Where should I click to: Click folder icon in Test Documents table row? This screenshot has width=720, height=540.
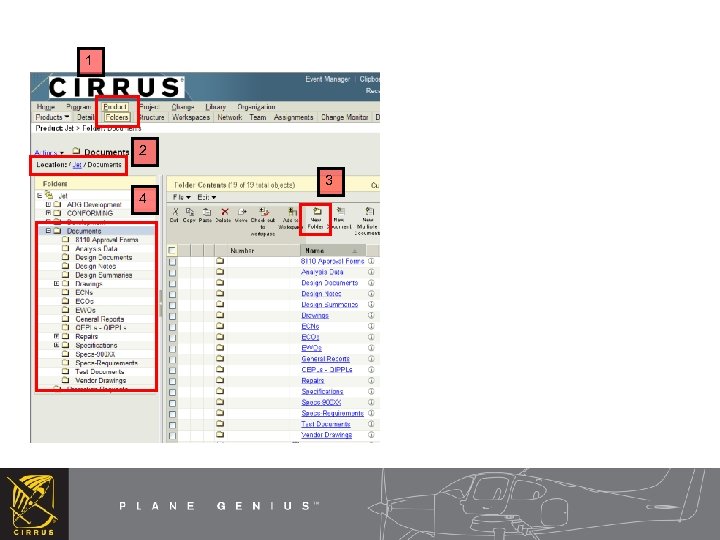coord(220,423)
